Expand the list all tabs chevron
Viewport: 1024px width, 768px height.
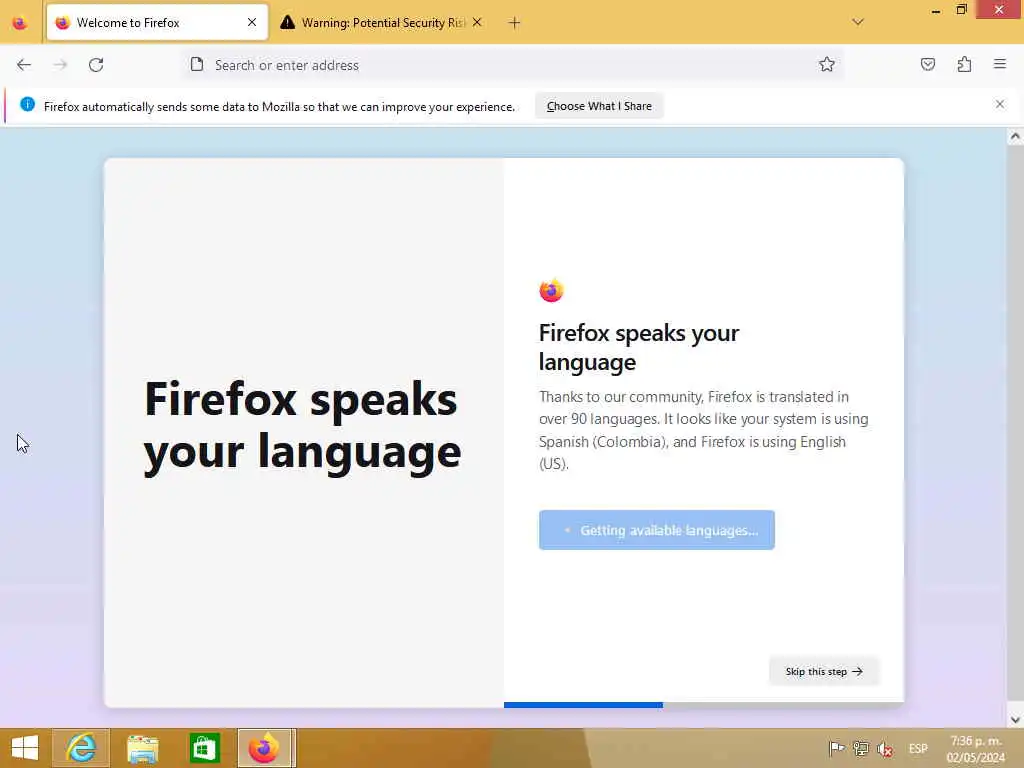coord(858,22)
